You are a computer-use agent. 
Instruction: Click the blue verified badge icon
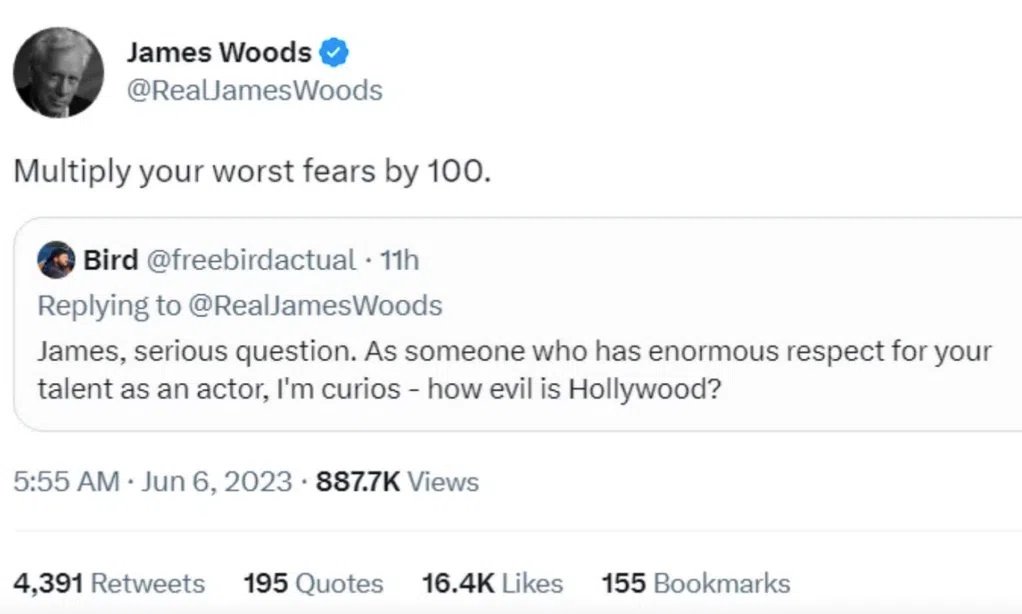coord(334,52)
